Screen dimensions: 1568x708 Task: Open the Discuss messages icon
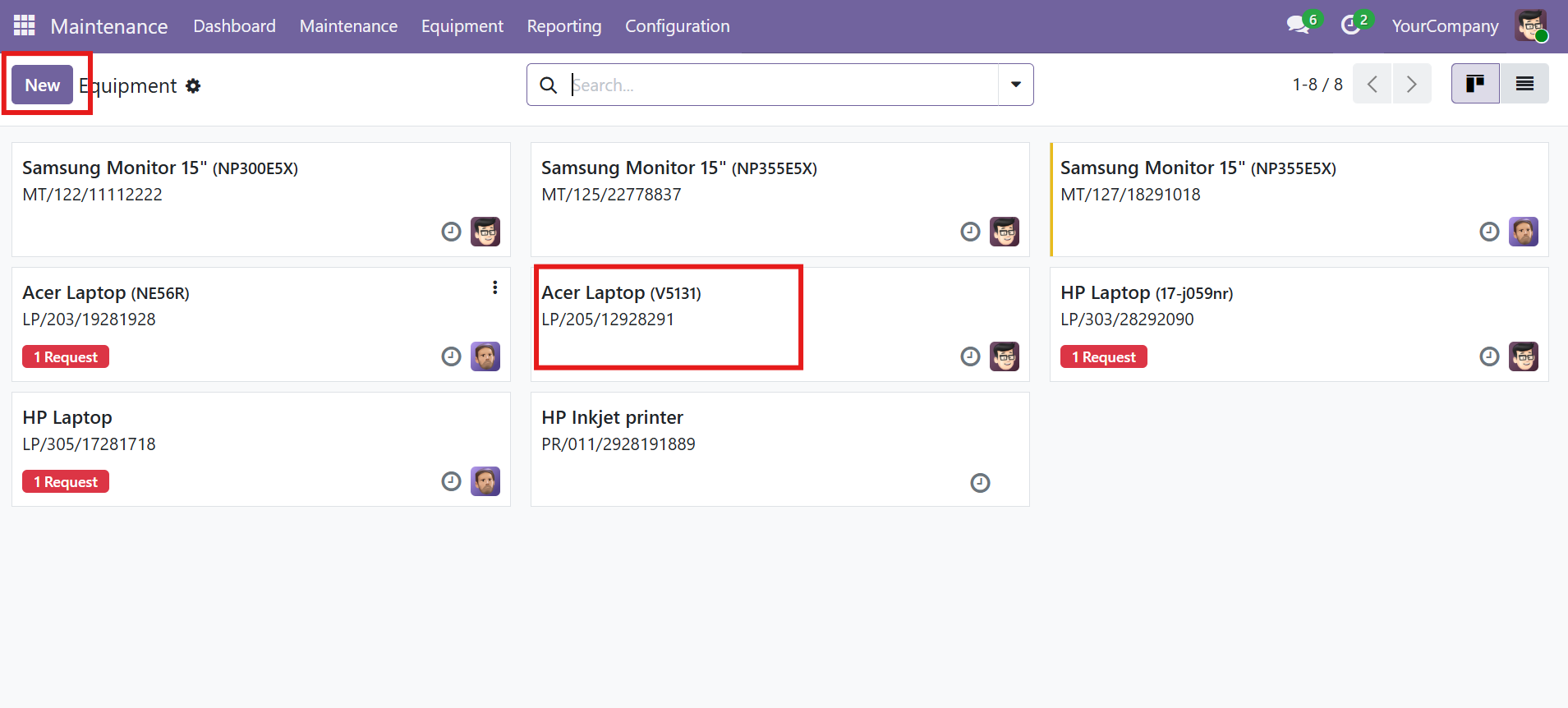tap(1298, 25)
